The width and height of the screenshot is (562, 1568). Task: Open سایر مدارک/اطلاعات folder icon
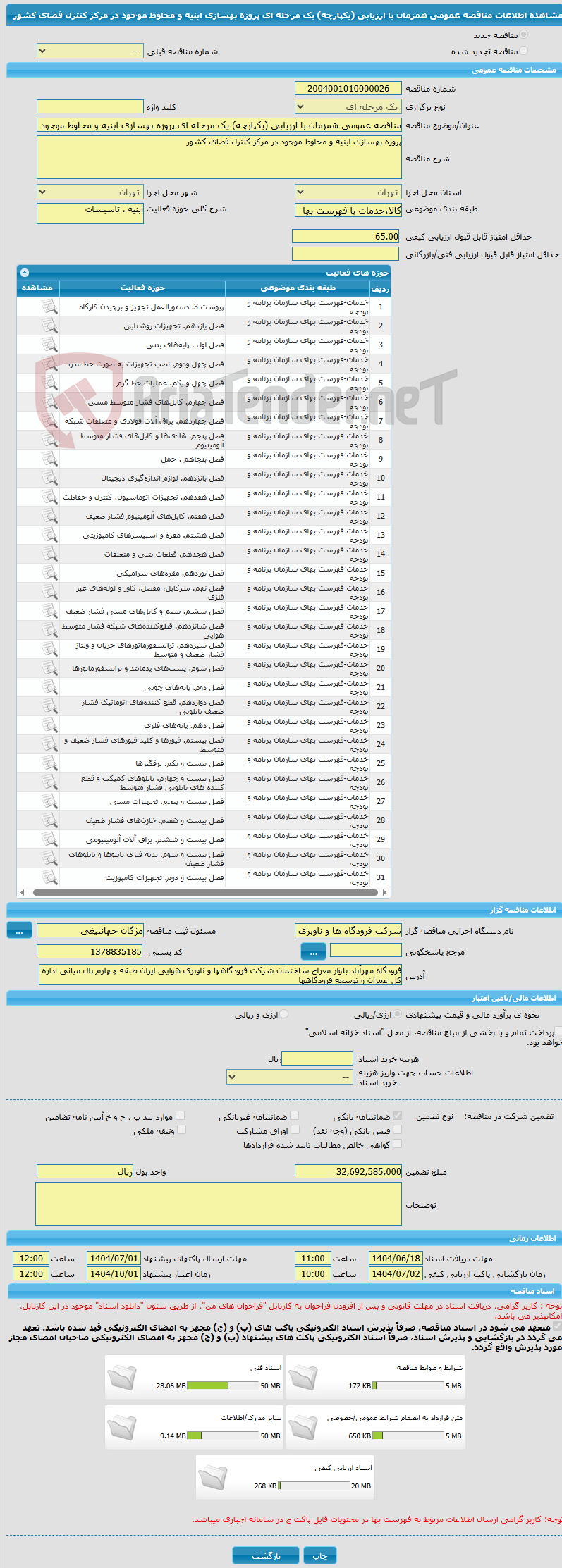(123, 1428)
